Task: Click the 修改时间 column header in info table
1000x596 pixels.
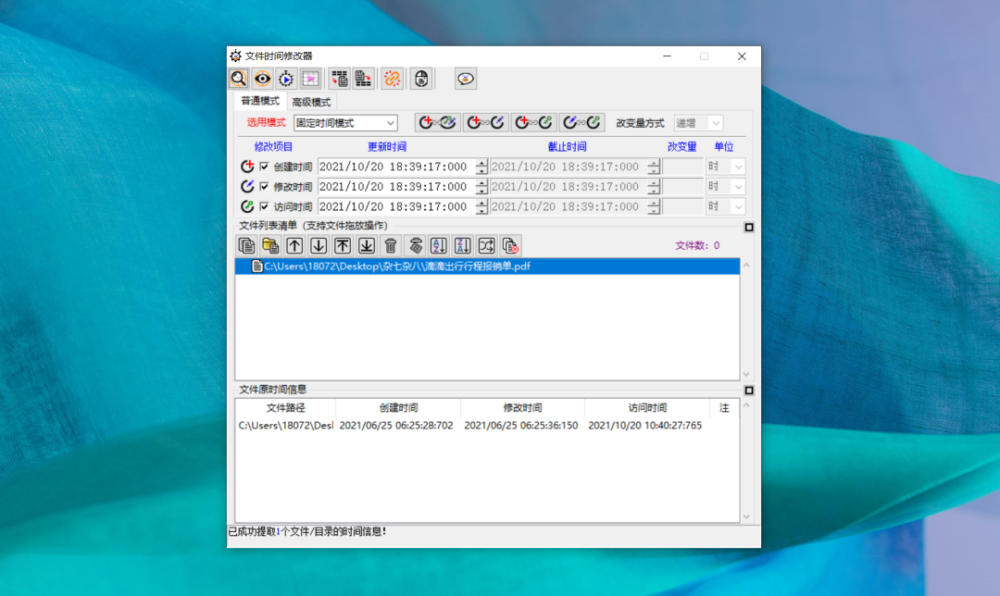Action: pyautogui.click(x=522, y=407)
